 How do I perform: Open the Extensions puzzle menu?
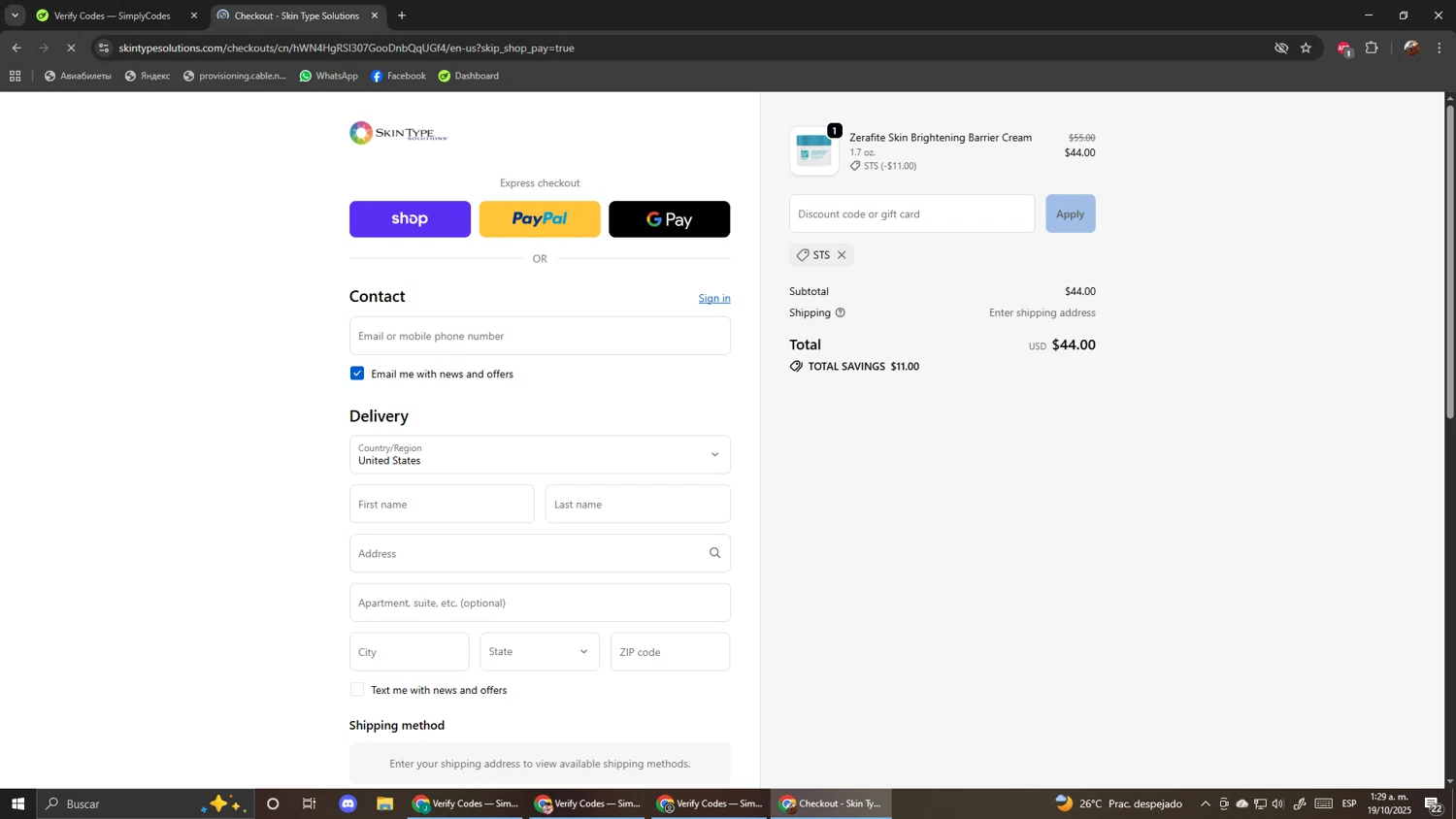point(1372,48)
